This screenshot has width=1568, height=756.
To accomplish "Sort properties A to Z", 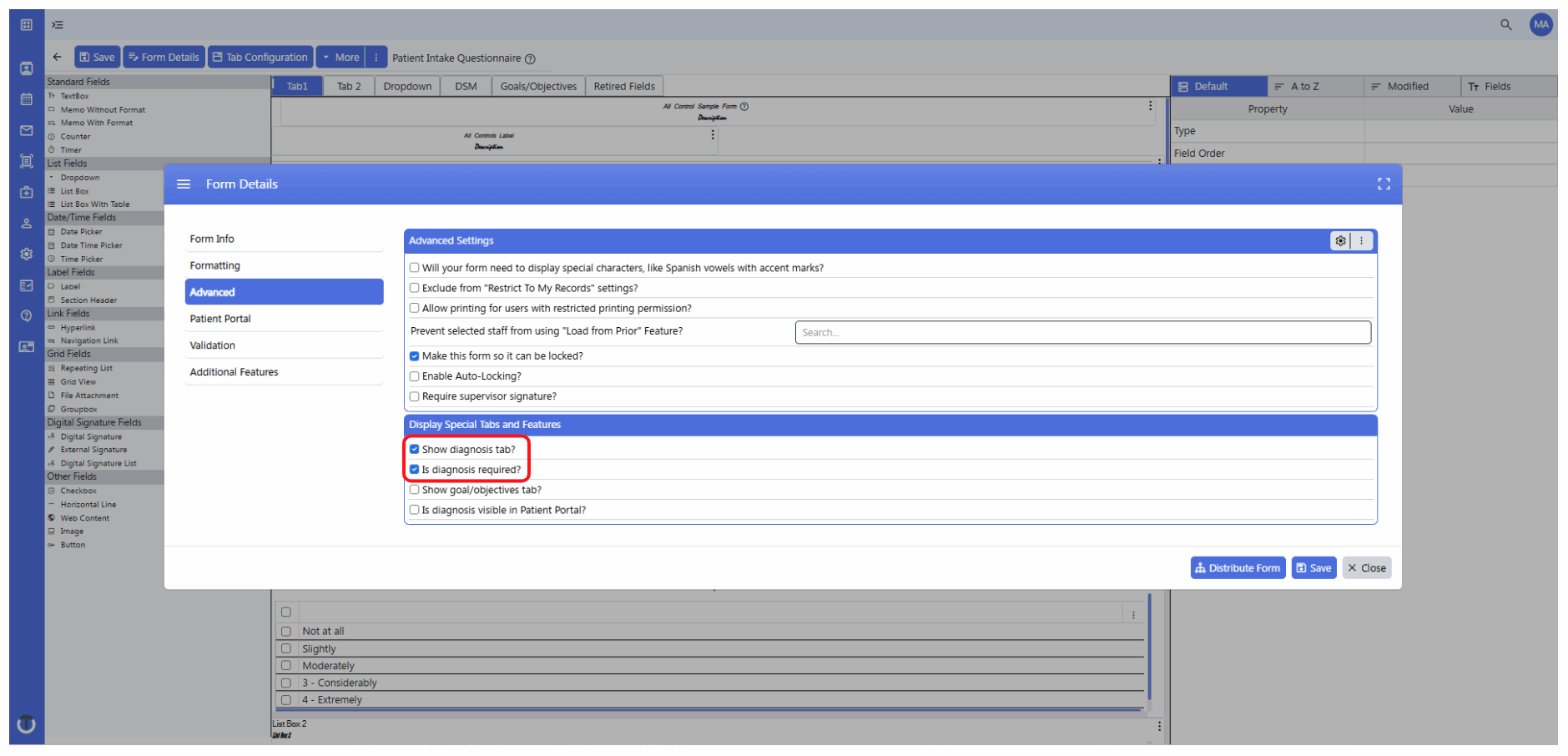I will pos(1316,86).
